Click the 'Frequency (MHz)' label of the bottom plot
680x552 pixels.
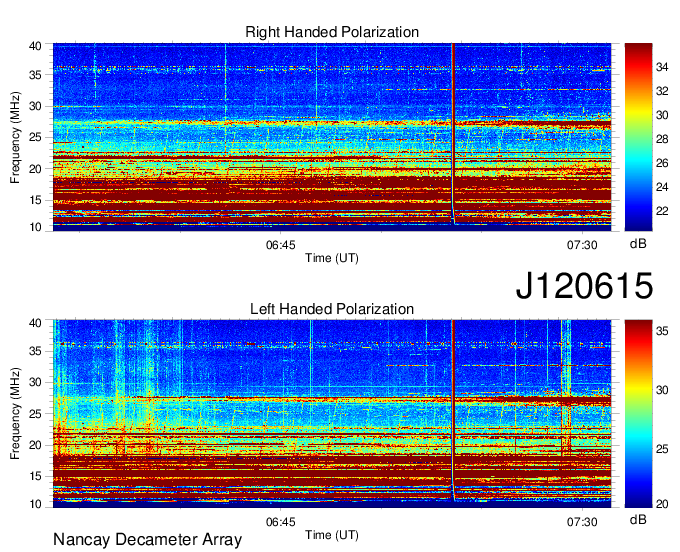15,414
